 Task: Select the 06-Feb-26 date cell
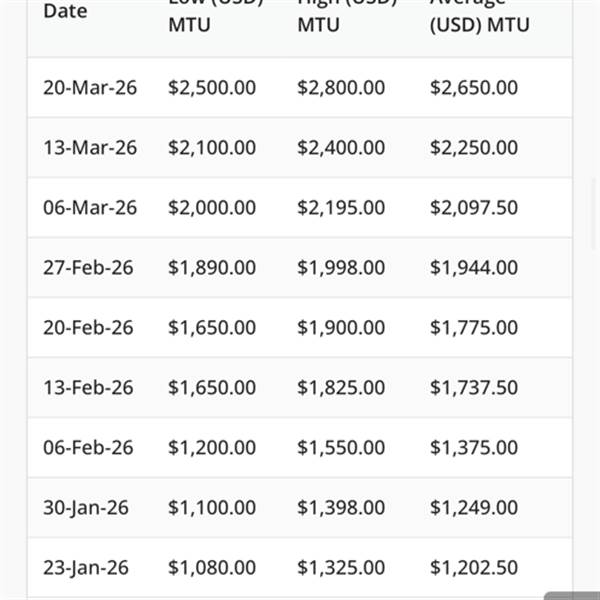(x=88, y=448)
